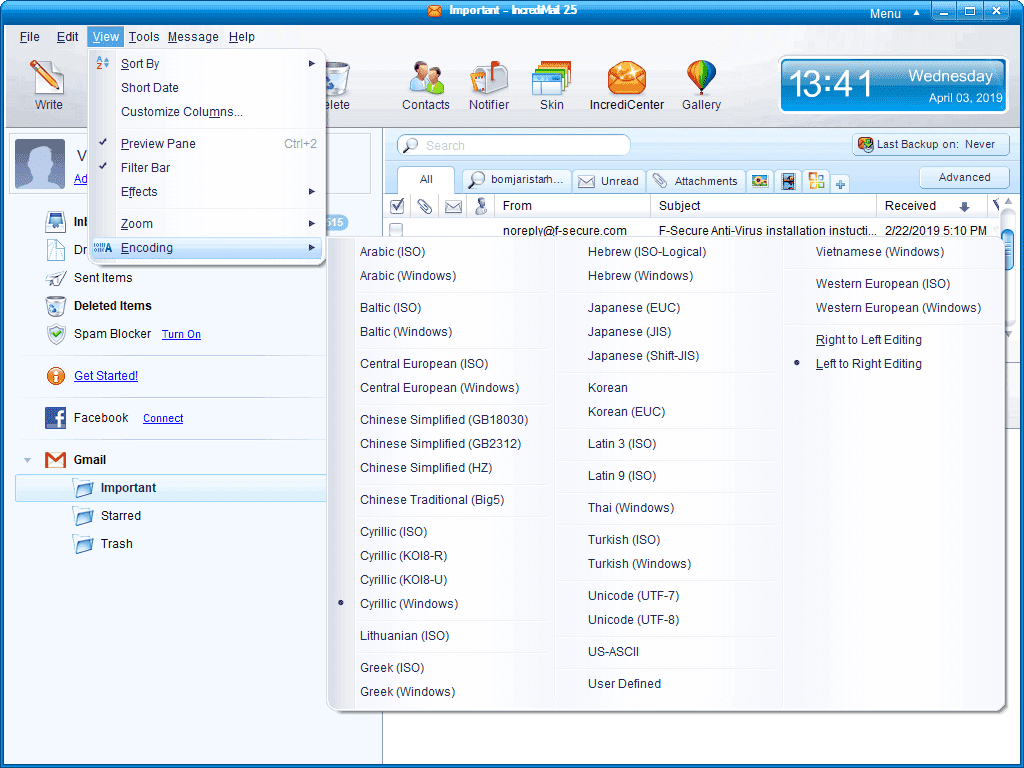Switch to the Unread filter tab

(x=609, y=181)
